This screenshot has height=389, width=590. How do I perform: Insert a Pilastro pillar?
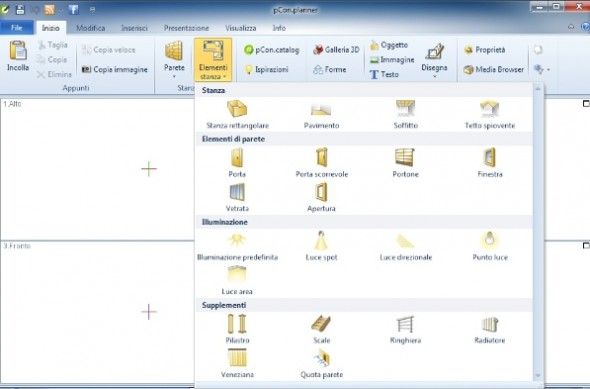[x=237, y=329]
